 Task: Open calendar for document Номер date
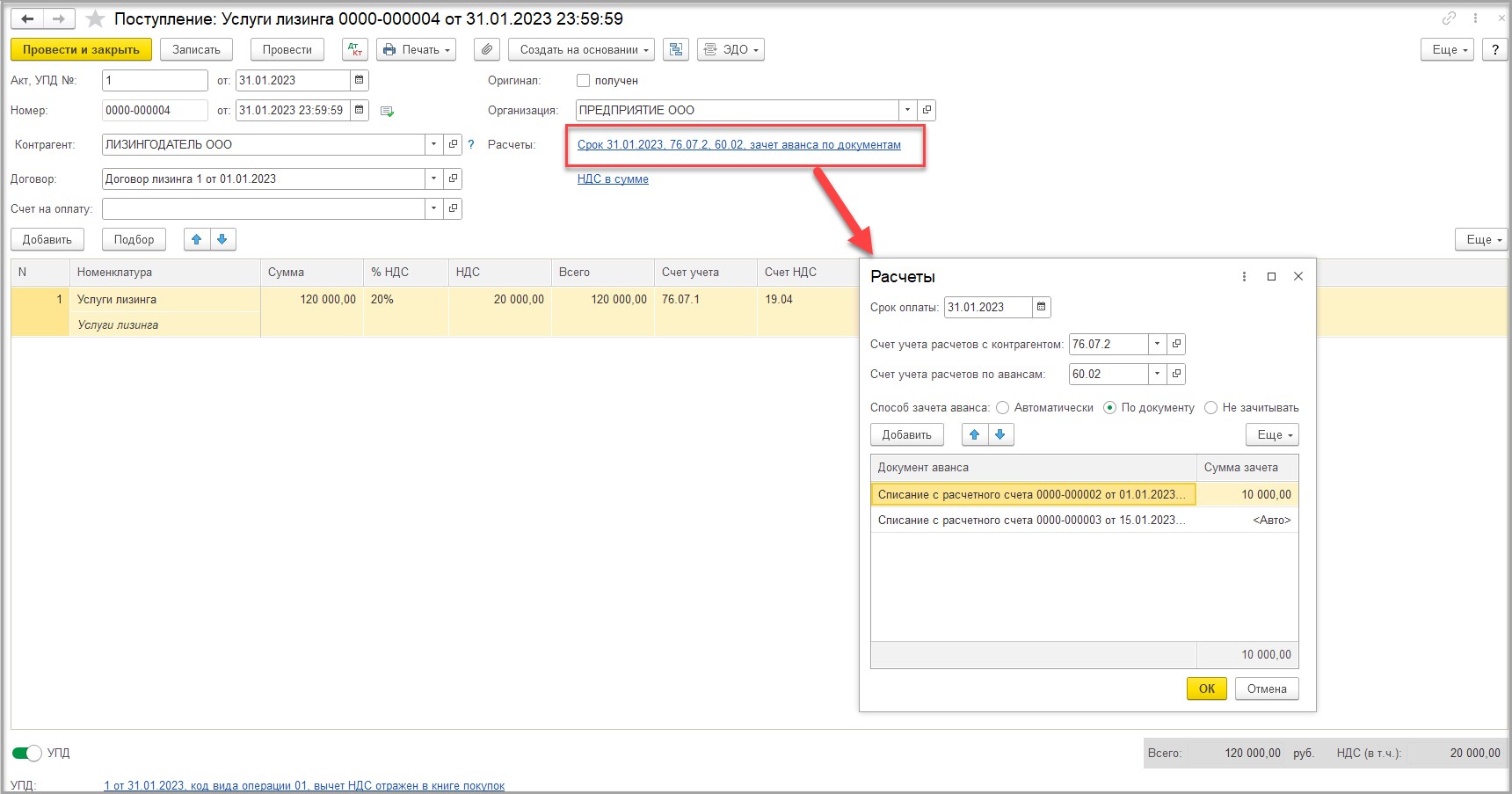[359, 110]
